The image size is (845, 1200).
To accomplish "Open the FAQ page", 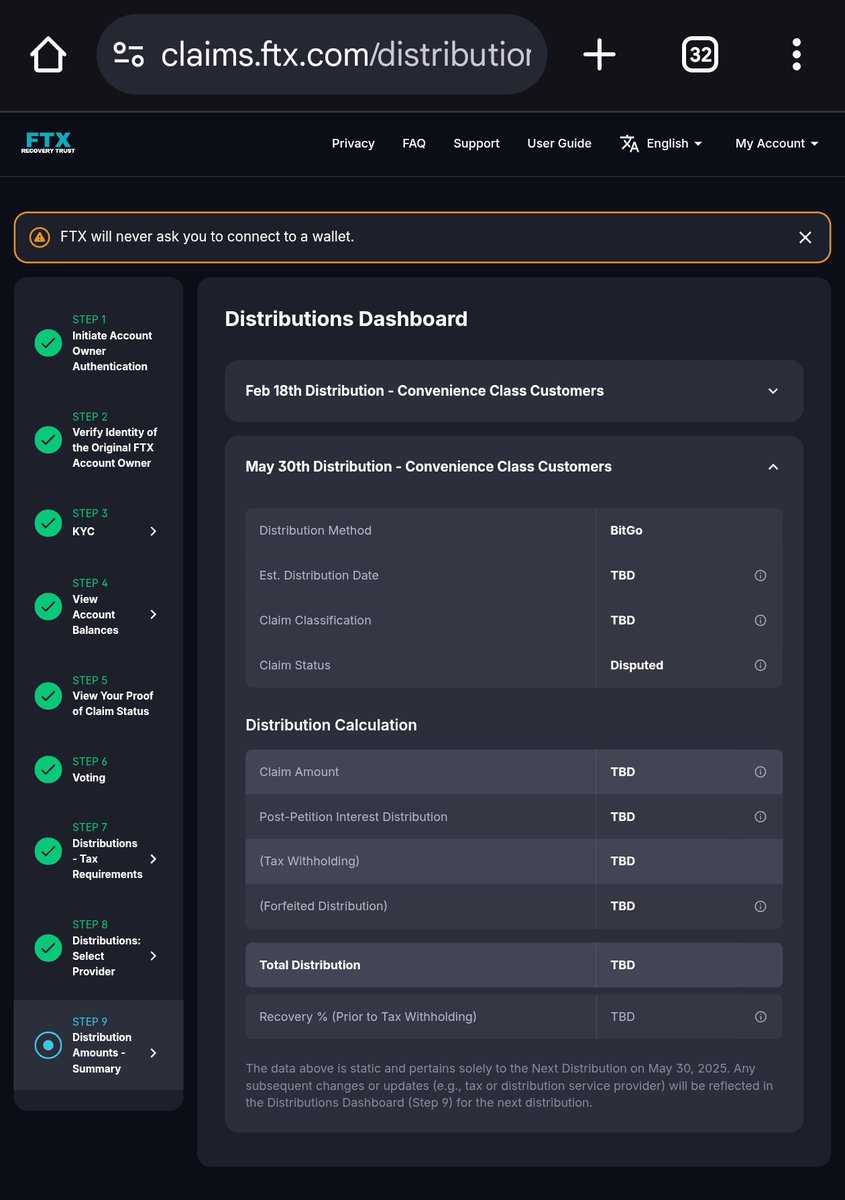I will [x=414, y=144].
